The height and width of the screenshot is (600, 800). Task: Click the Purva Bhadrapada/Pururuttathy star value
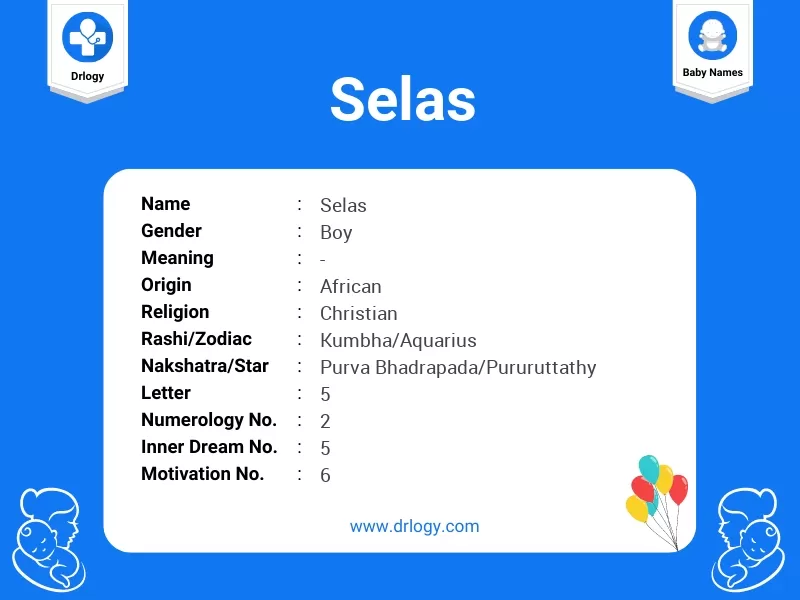[x=458, y=367]
